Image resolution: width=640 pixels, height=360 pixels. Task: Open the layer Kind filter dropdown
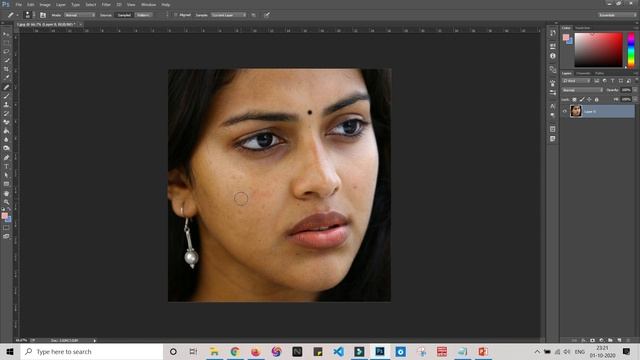click(x=576, y=81)
